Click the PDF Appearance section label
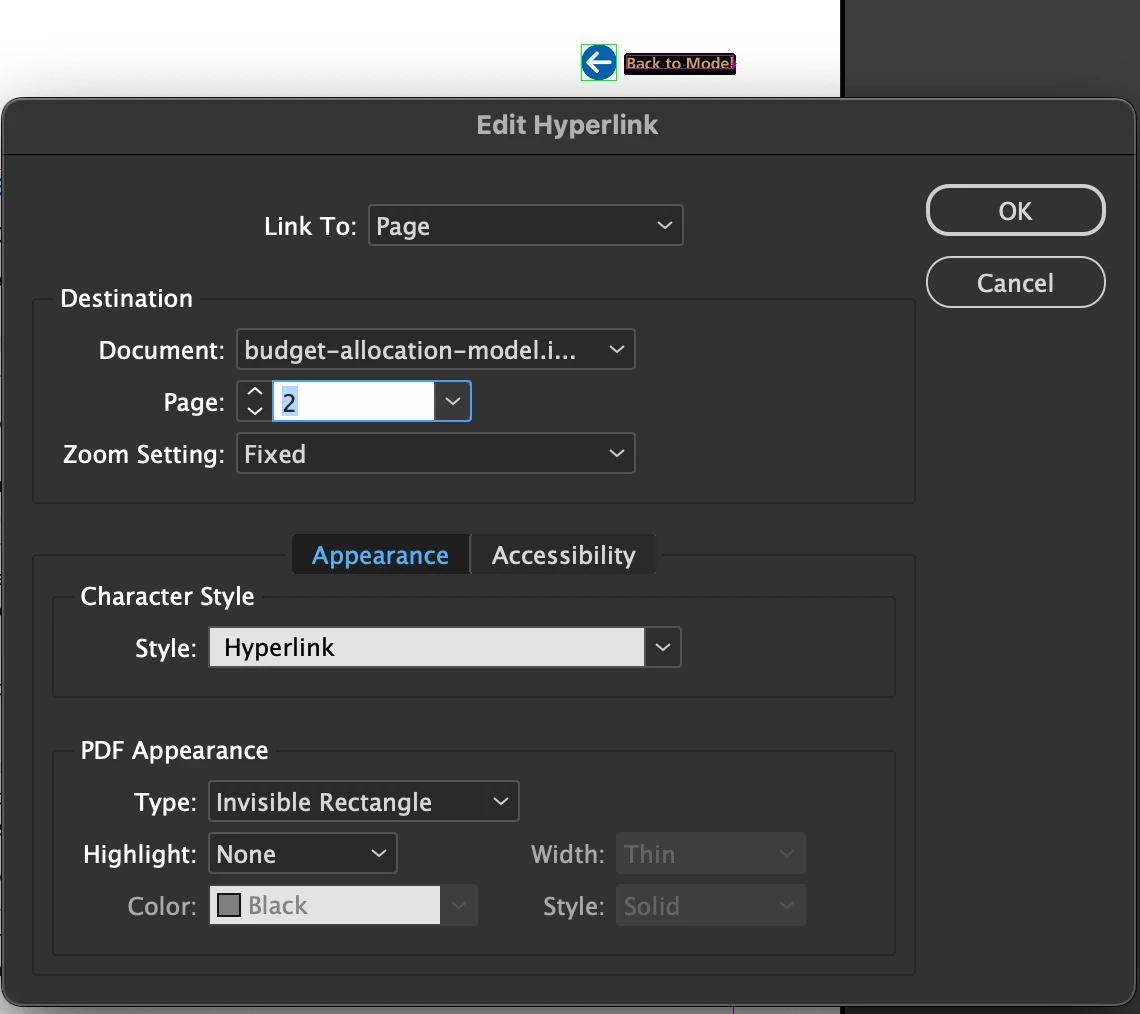Screen dimensions: 1140x1014 tap(174, 750)
